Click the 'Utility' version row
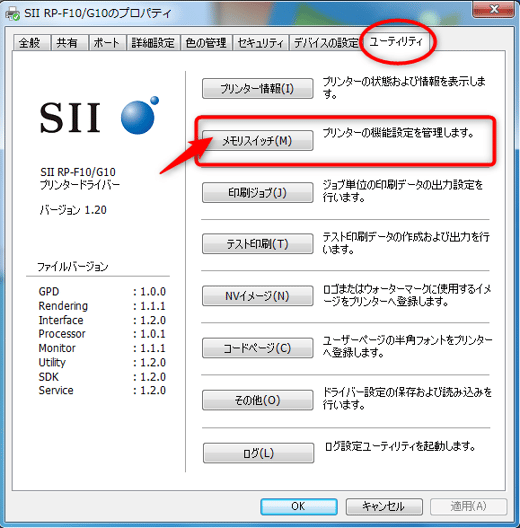 102,362
